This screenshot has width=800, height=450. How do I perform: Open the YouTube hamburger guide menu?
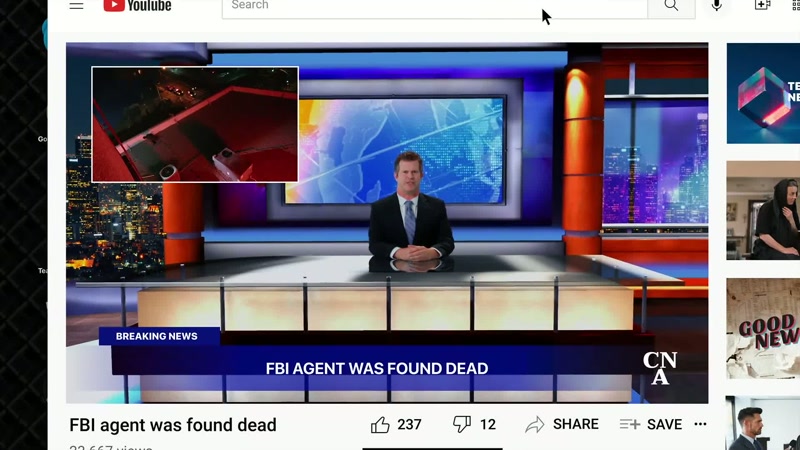tap(77, 6)
